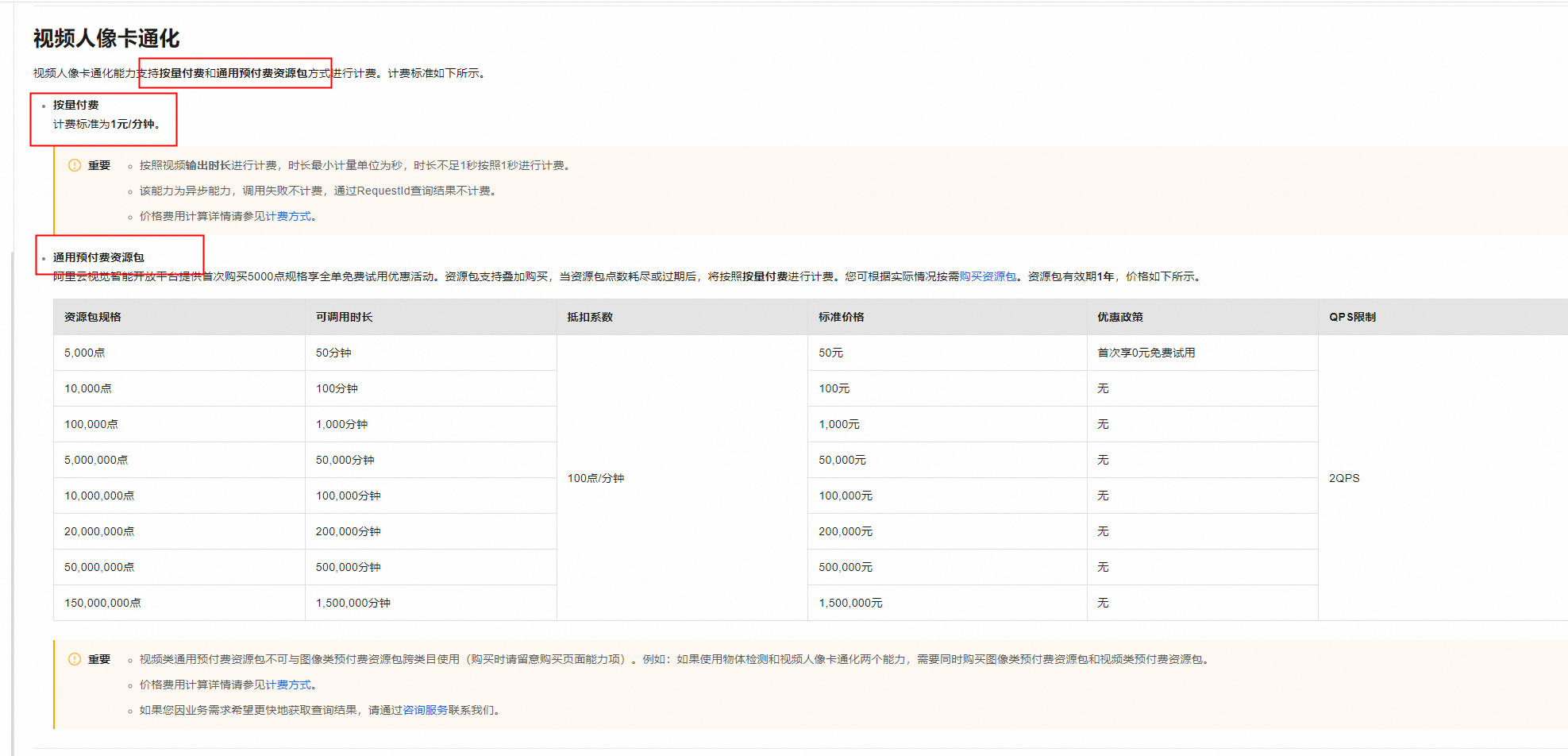Select the RequestId async note line

[x=318, y=191]
